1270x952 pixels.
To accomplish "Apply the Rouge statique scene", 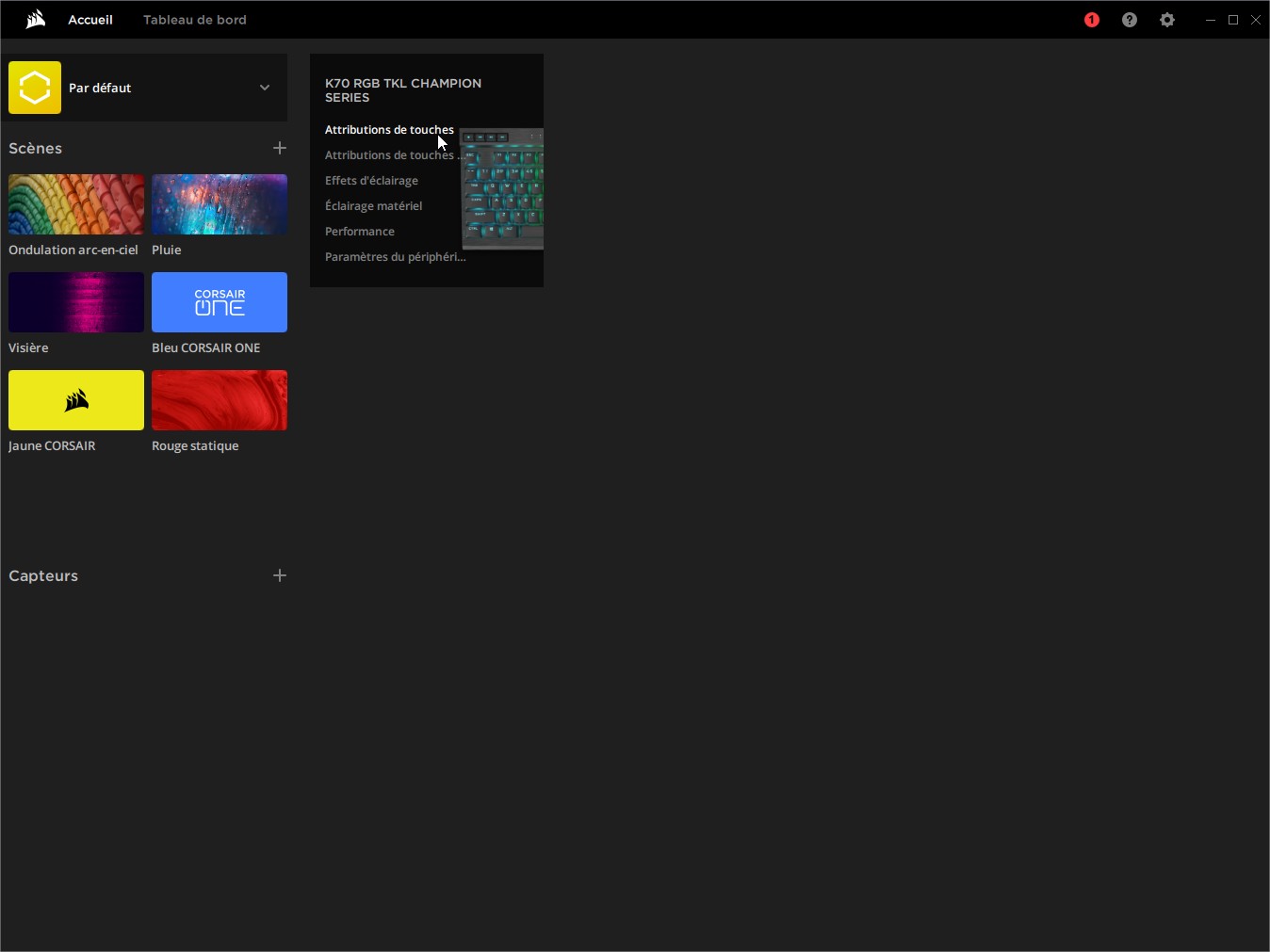I will (220, 400).
